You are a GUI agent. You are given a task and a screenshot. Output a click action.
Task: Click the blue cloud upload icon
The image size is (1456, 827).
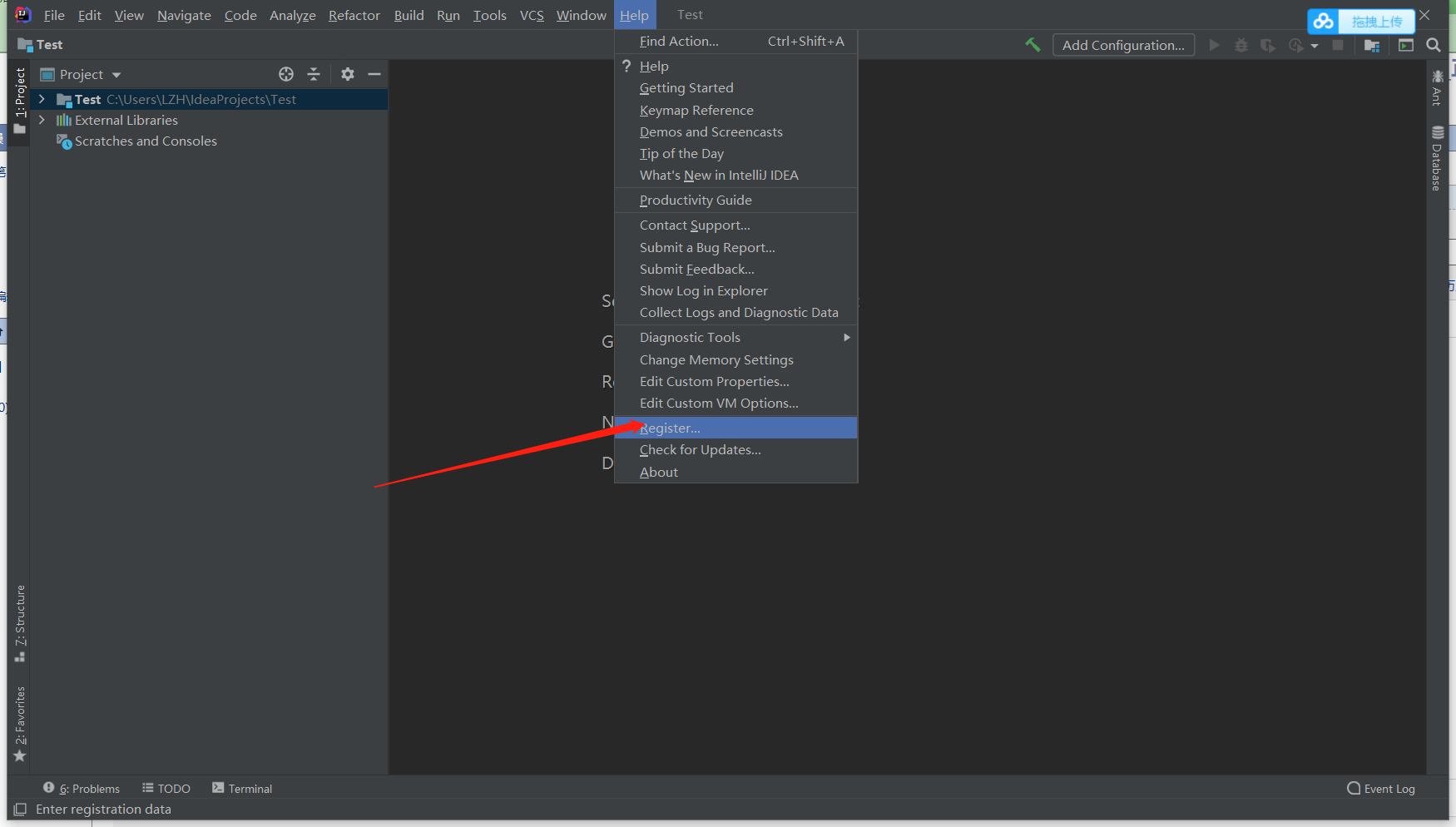(x=1324, y=21)
